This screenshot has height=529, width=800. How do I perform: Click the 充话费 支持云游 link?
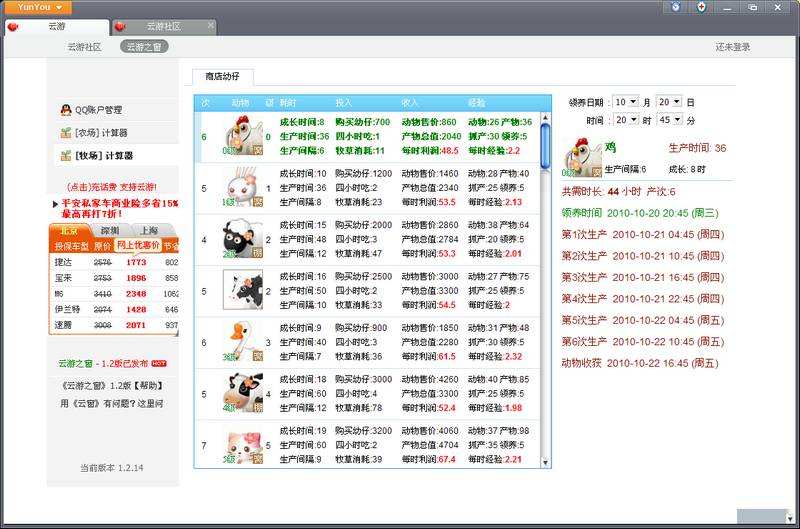112,187
